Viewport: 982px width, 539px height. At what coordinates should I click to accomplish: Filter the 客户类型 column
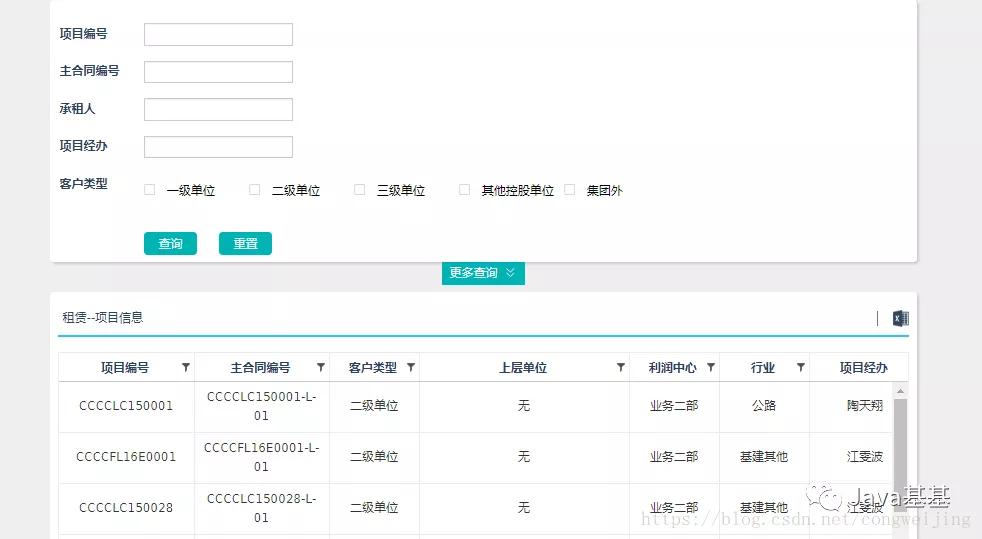coord(411,367)
